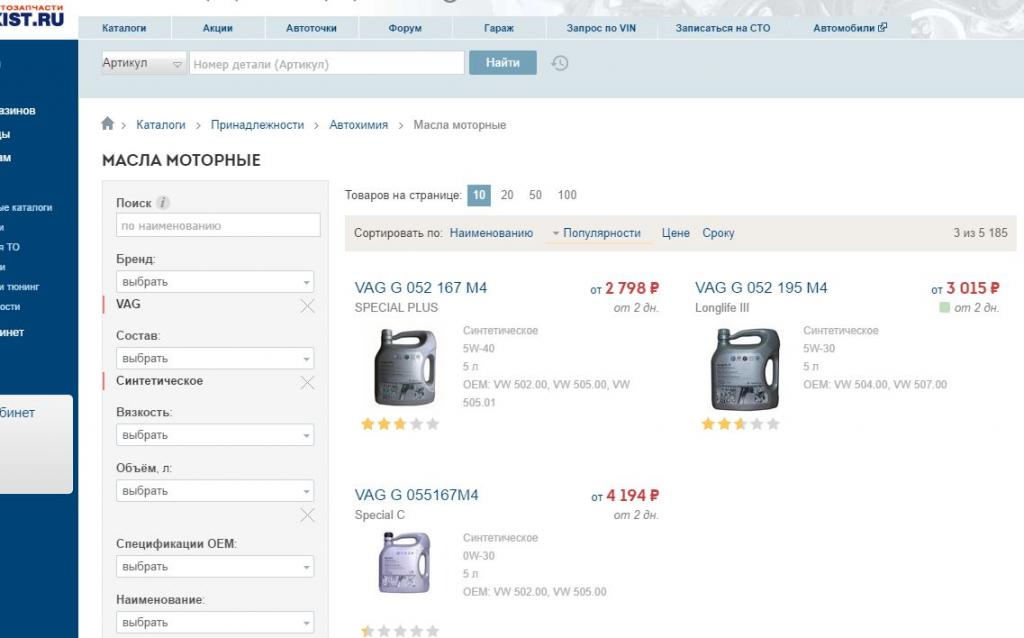Go to Автоточки in top navigation
This screenshot has height=638, width=1024.
point(312,28)
